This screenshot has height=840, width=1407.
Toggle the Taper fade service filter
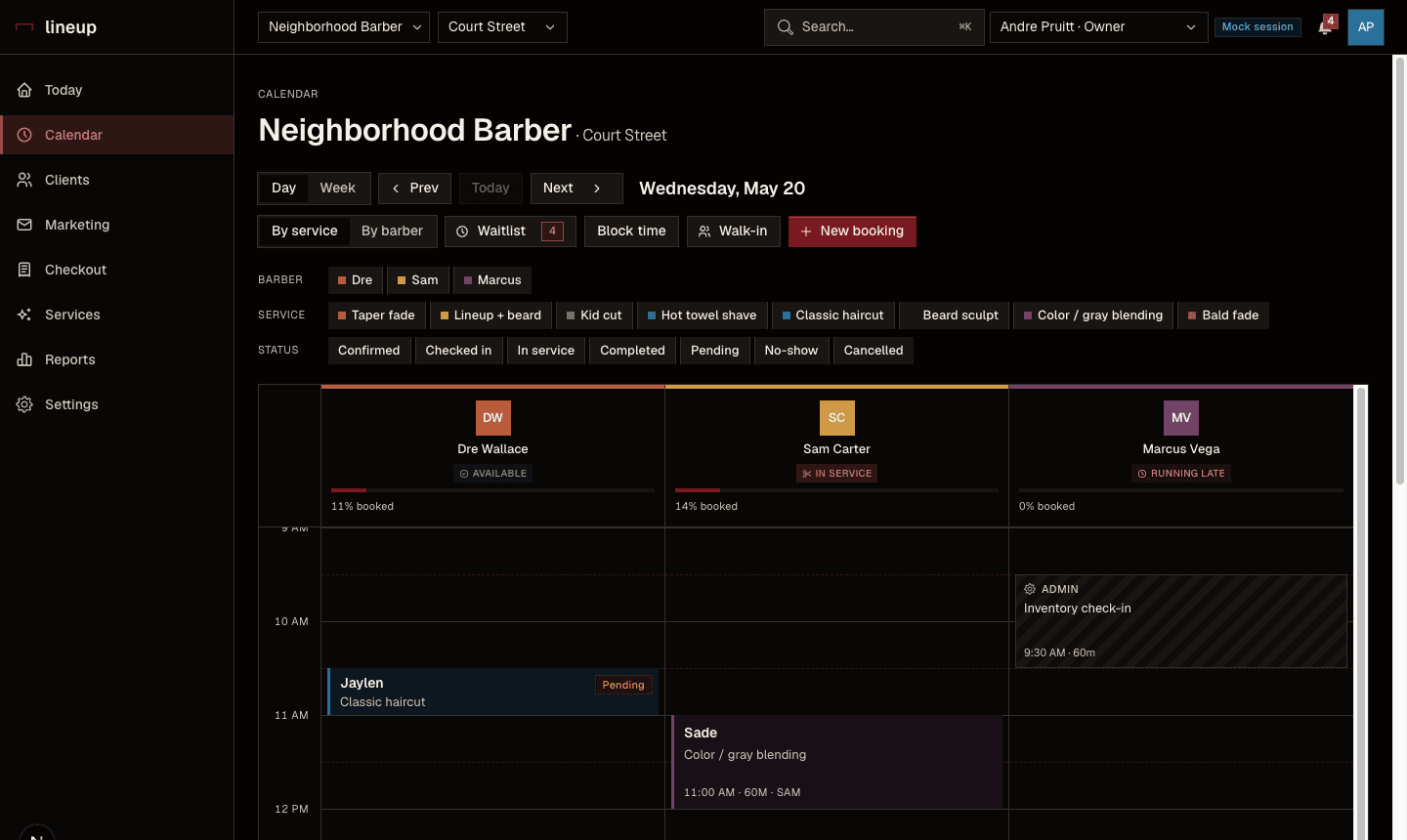(376, 315)
